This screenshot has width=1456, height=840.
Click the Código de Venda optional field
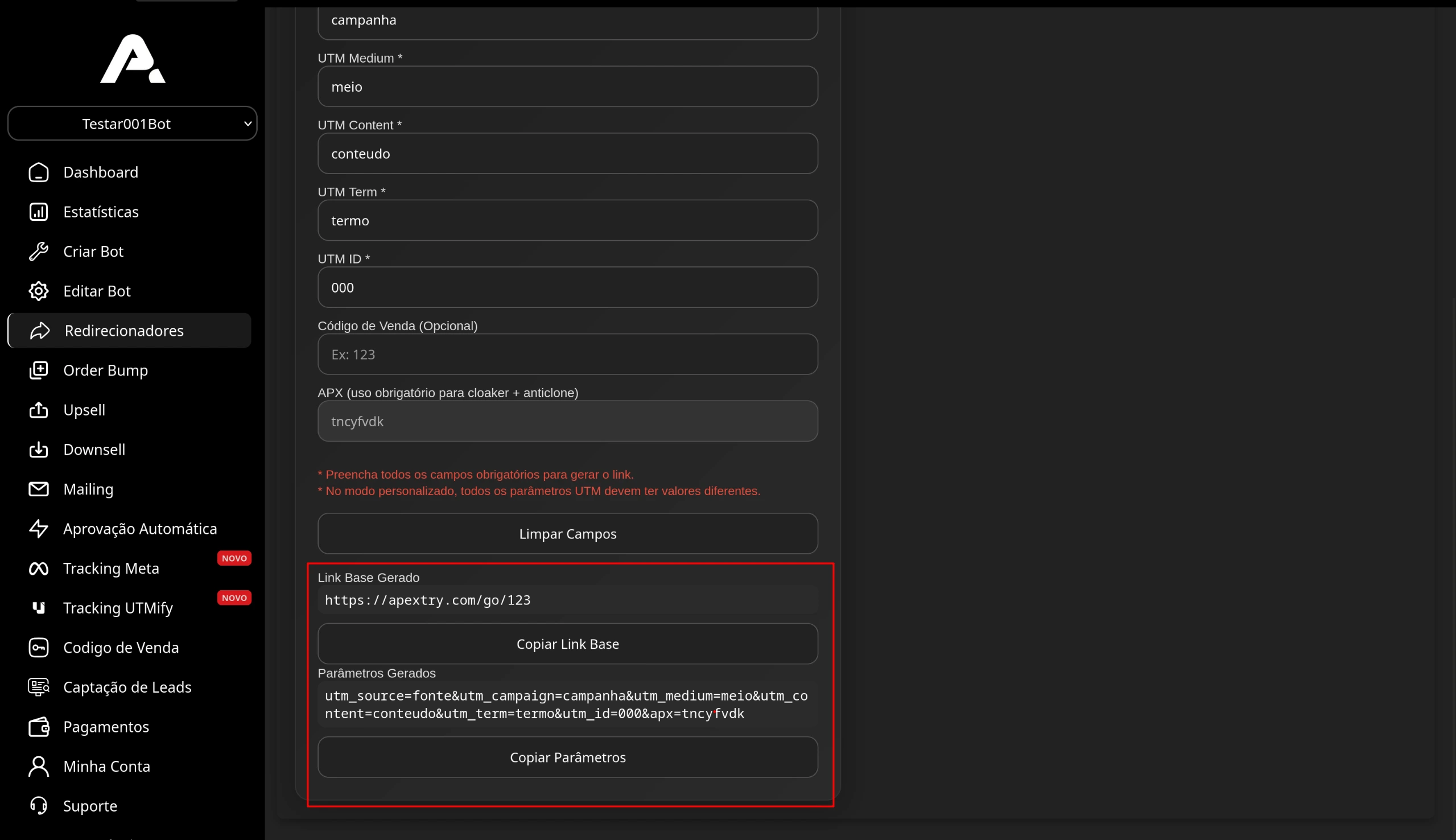[x=567, y=354]
